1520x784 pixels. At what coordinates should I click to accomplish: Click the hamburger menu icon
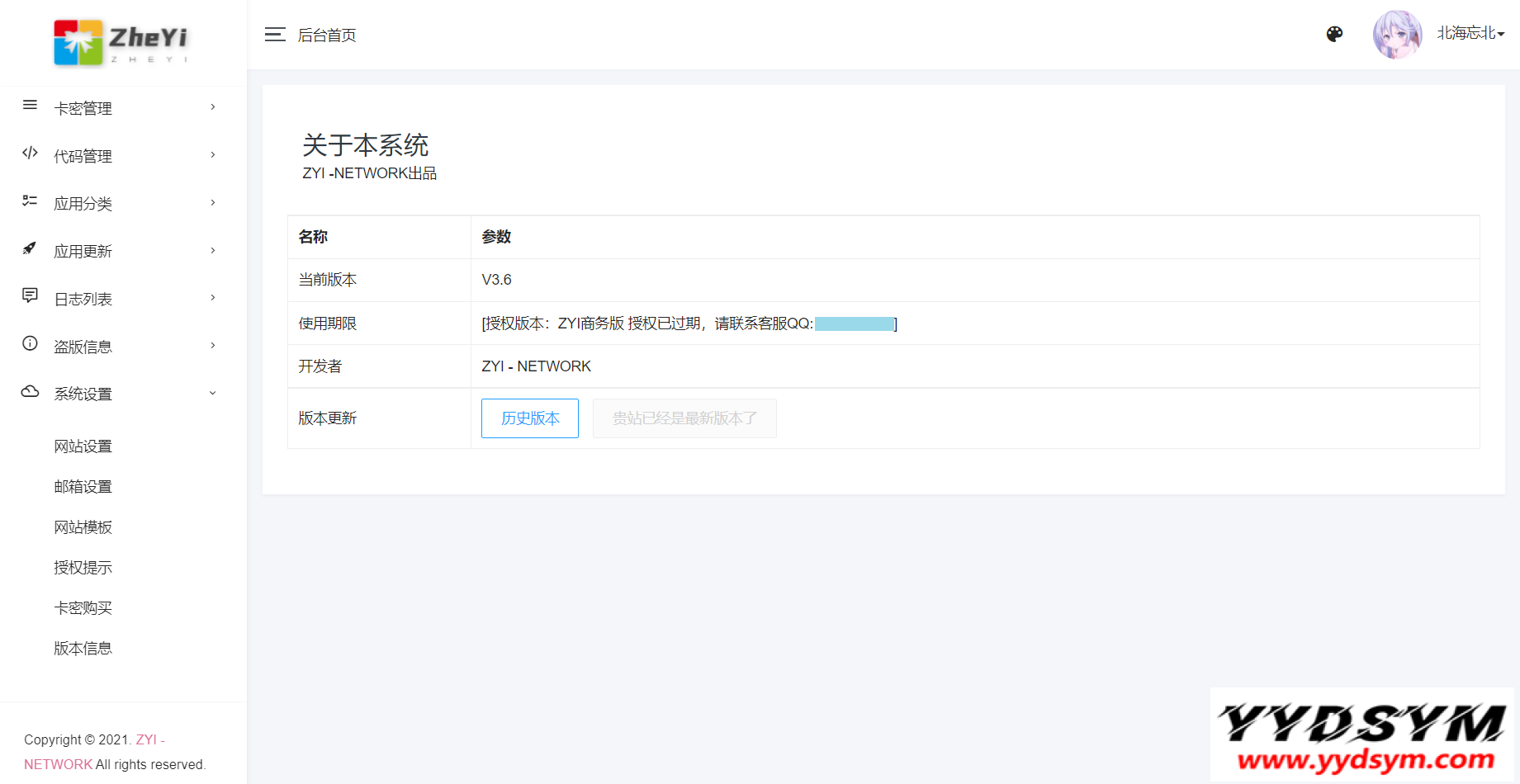275,35
